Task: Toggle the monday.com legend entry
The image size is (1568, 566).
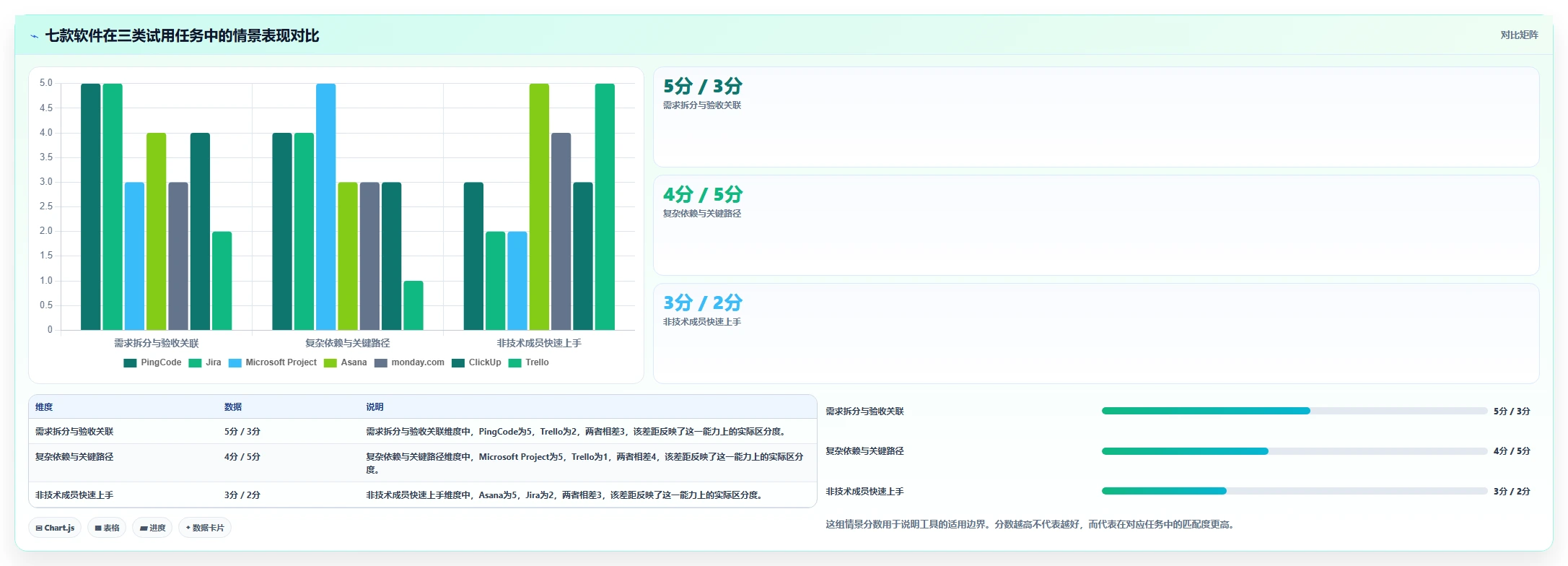Action: (409, 362)
